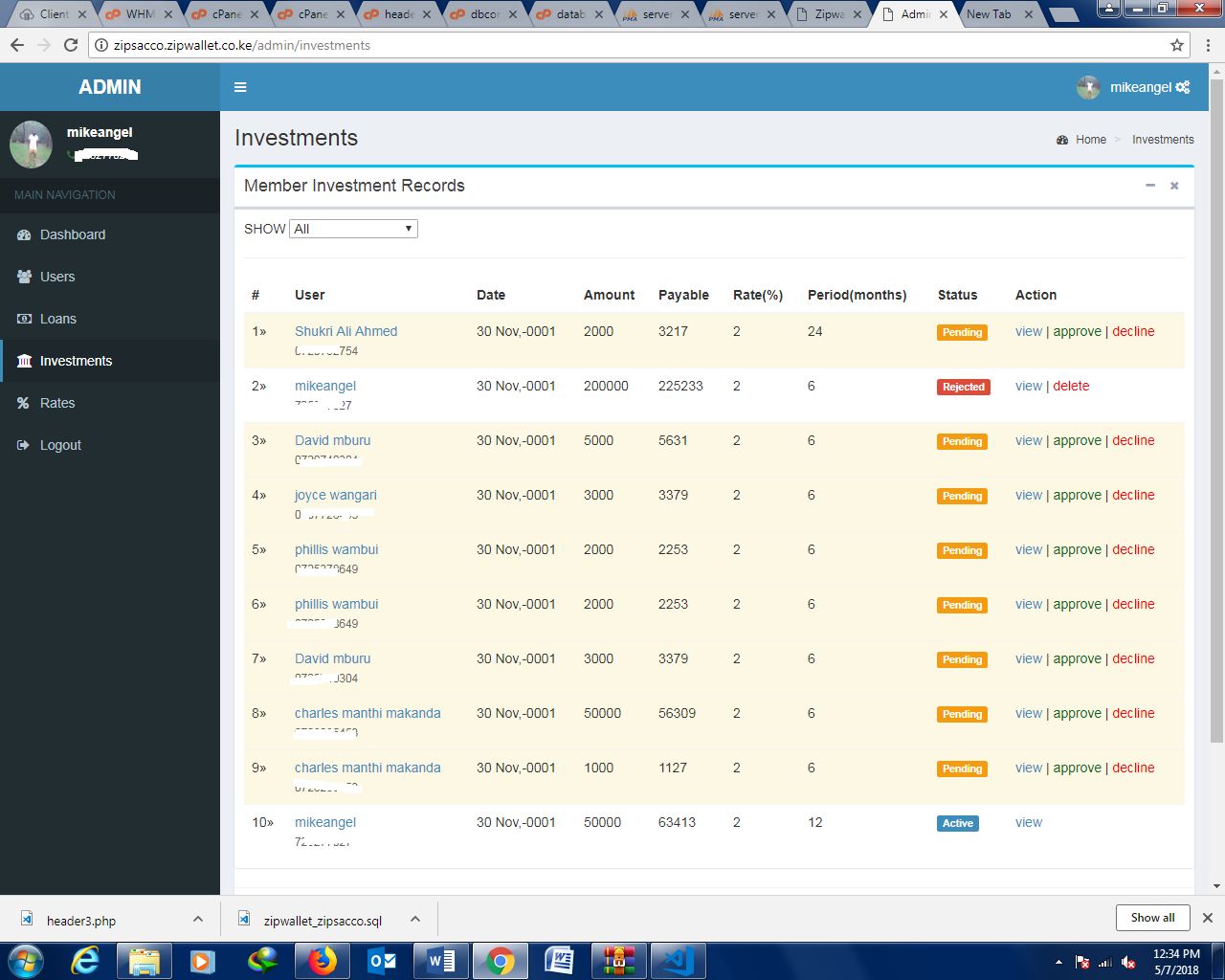Screen dimensions: 1225x980
Task: View the active mikeangel 50000 investment
Action: tap(1029, 822)
